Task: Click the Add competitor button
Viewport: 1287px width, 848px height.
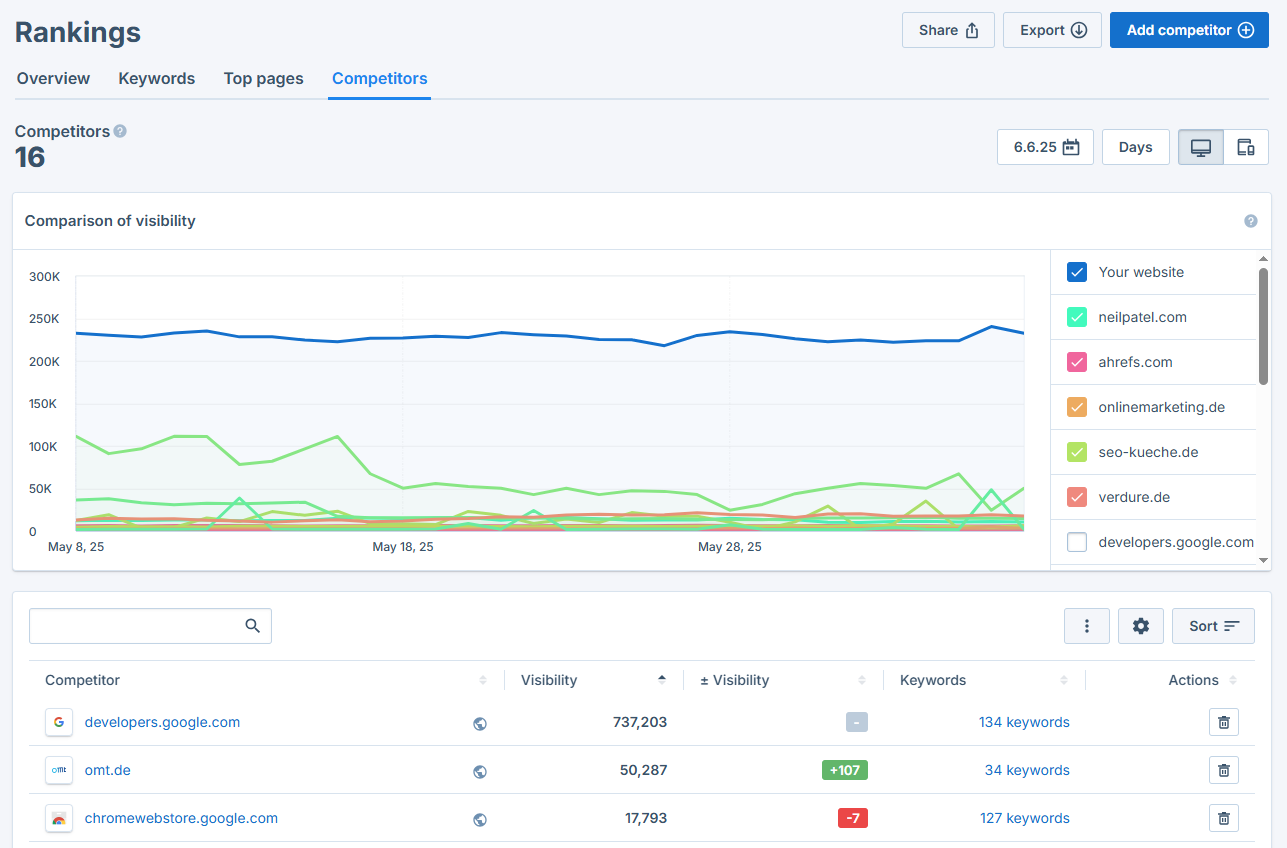Action: (1189, 30)
